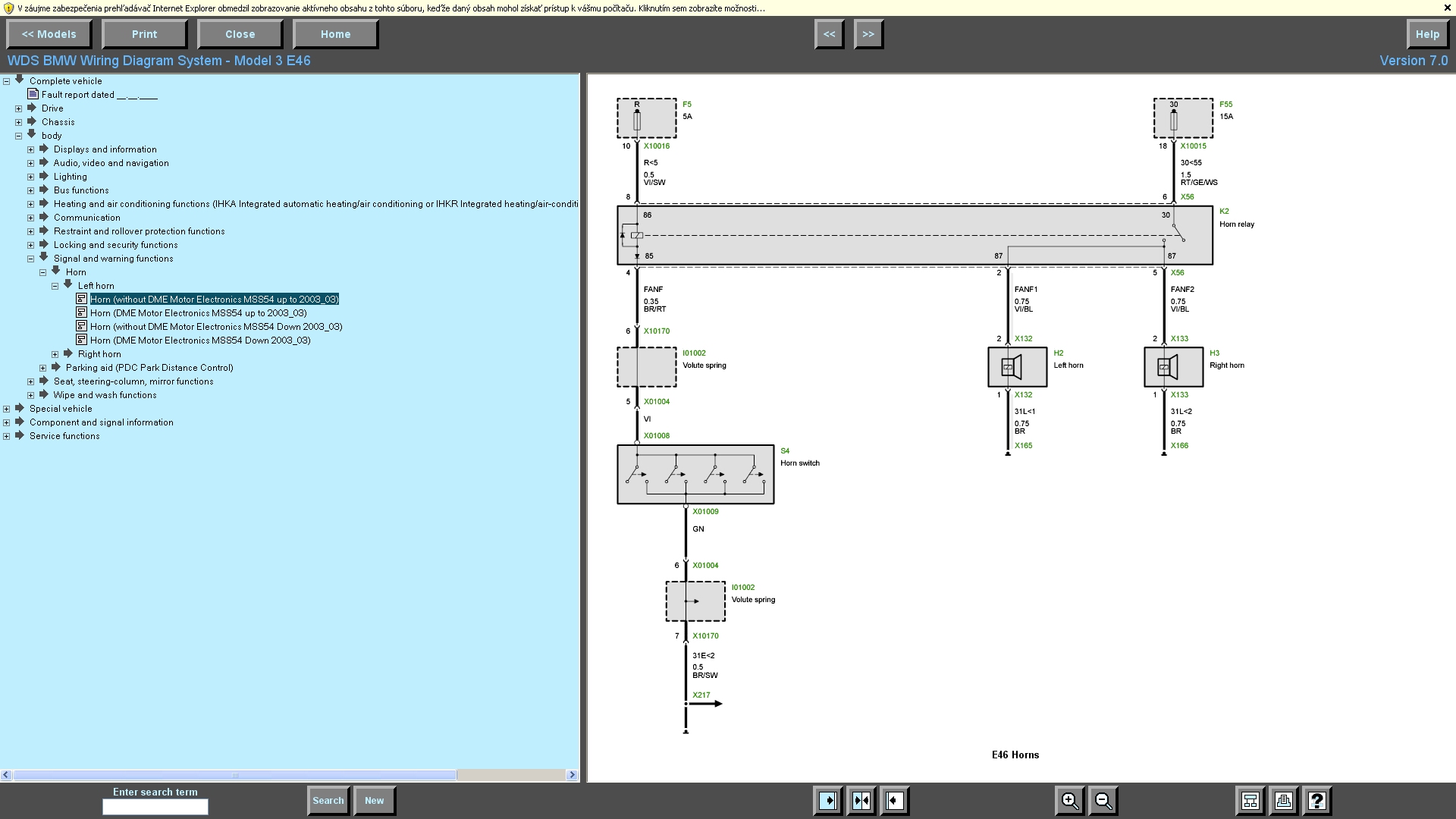The image size is (1456, 819).
Task: Go to next page with >> arrow
Action: tap(868, 34)
